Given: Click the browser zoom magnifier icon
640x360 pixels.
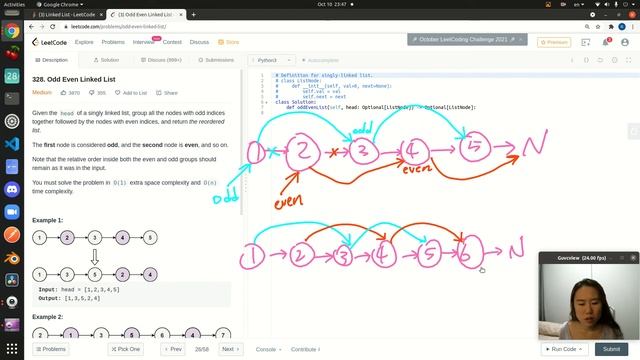Looking at the screenshot, I should (x=587, y=27).
